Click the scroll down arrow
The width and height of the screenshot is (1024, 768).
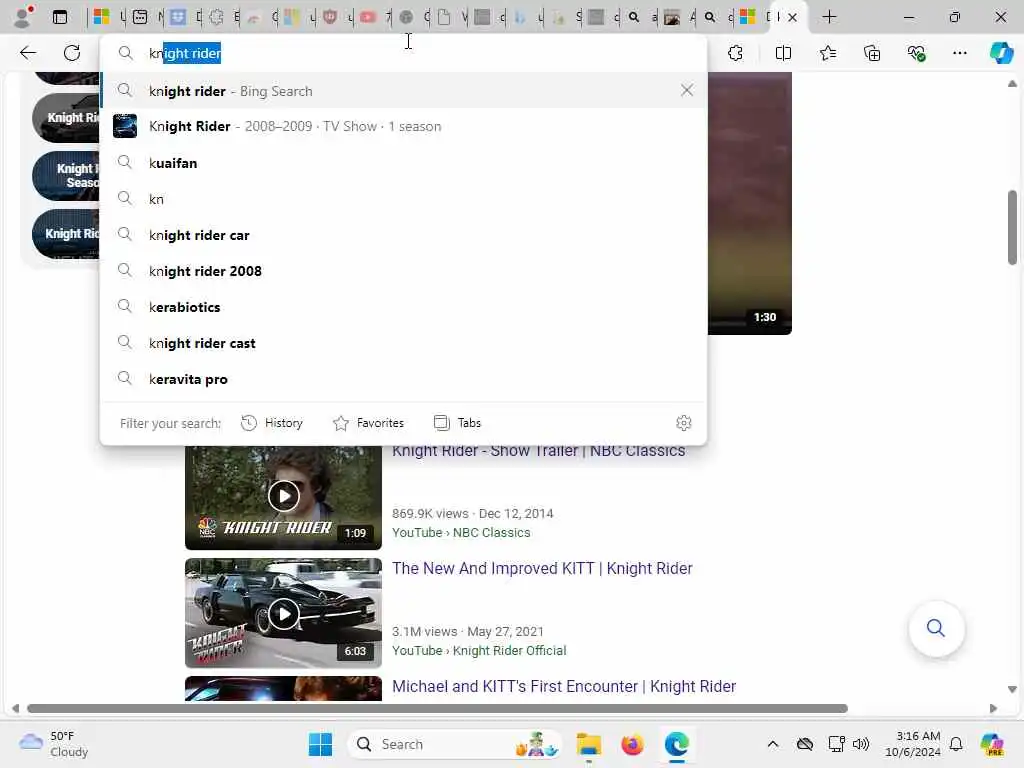point(1012,690)
